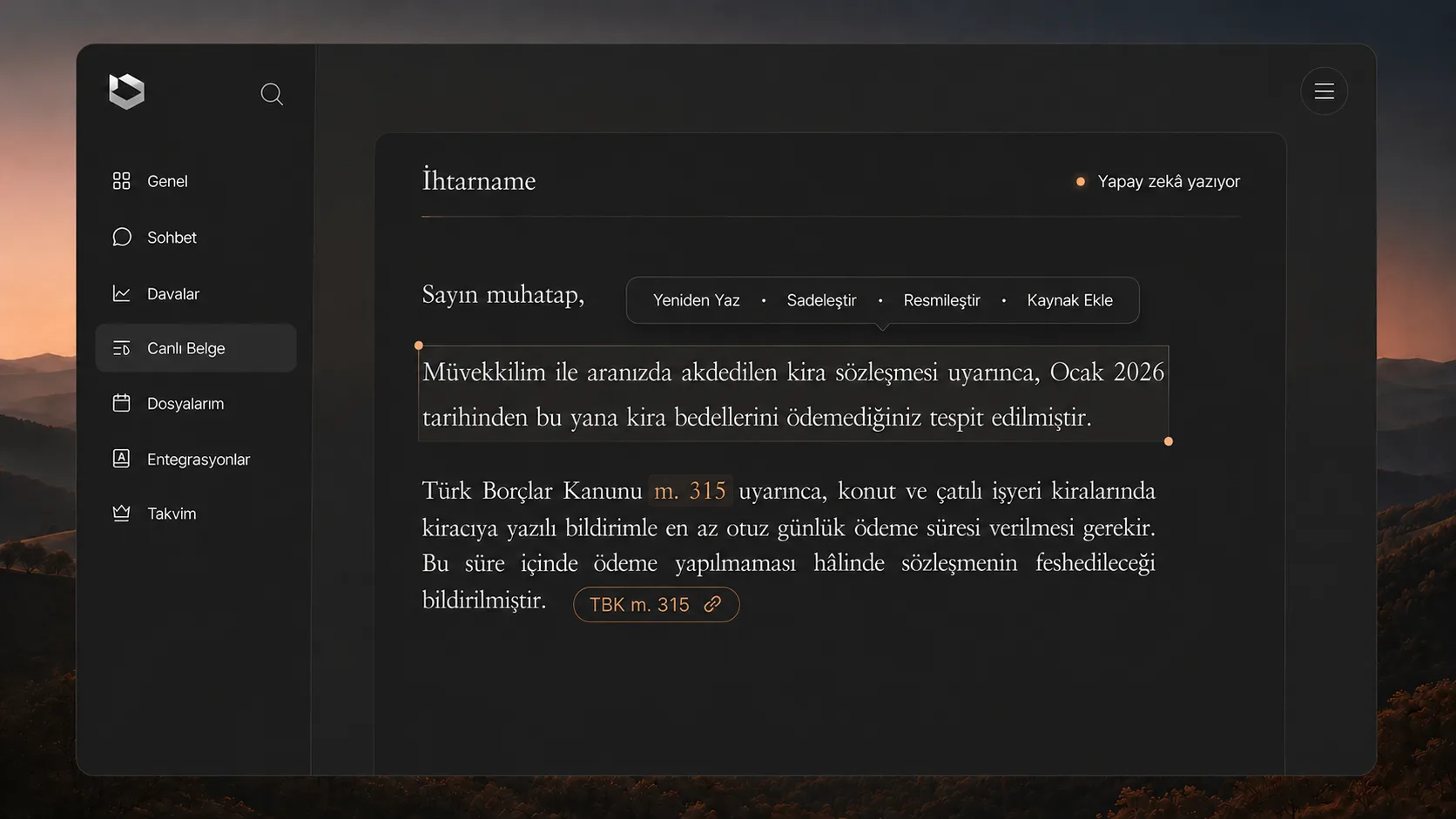Click the Canlı Belge document icon

[121, 348]
